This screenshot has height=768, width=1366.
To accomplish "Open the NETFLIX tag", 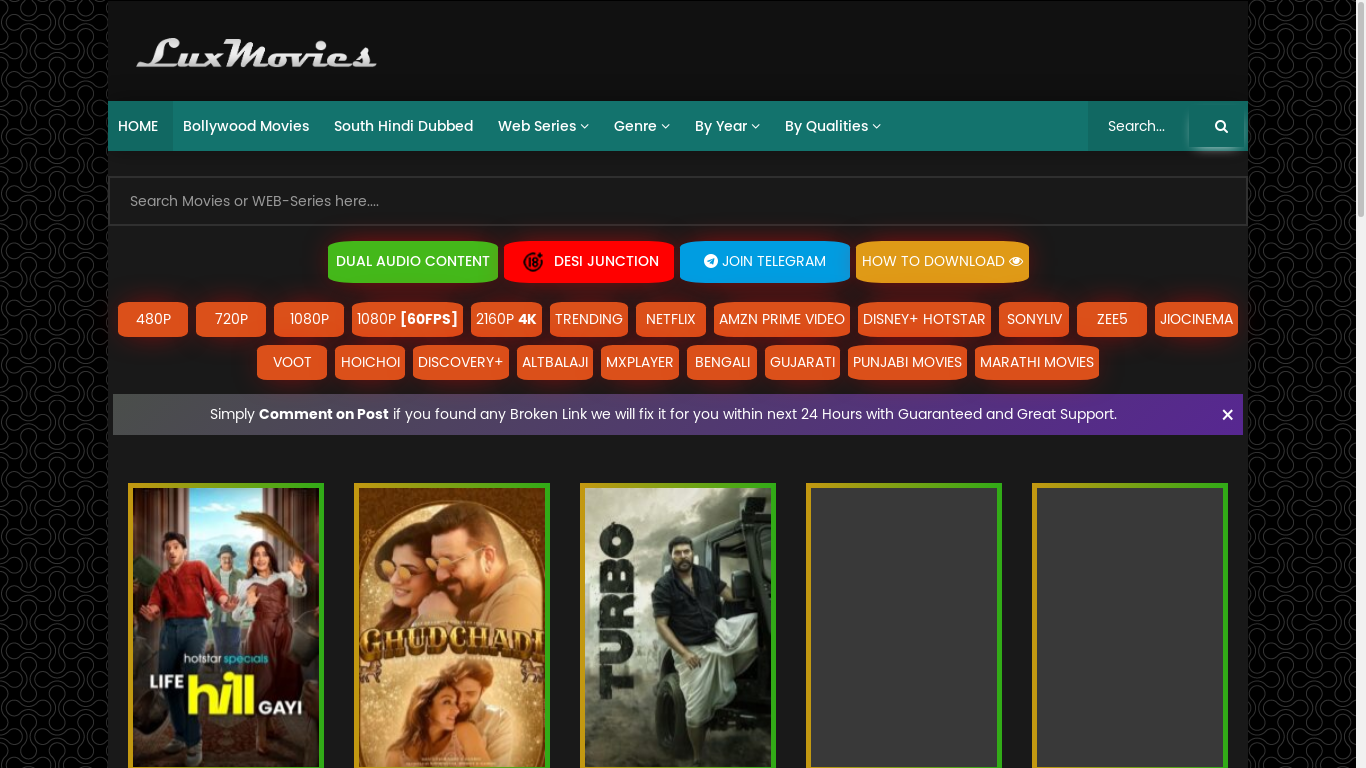I will click(671, 319).
